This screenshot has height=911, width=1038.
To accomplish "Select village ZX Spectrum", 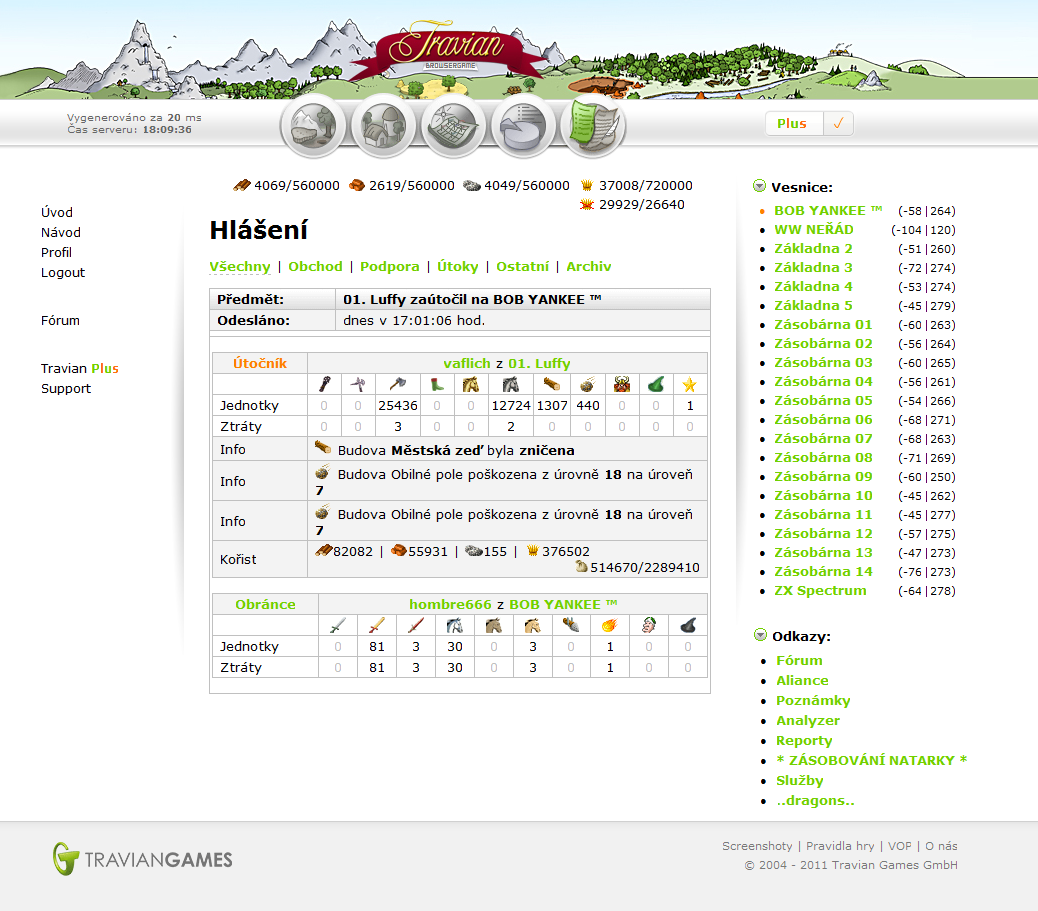I will 820,590.
